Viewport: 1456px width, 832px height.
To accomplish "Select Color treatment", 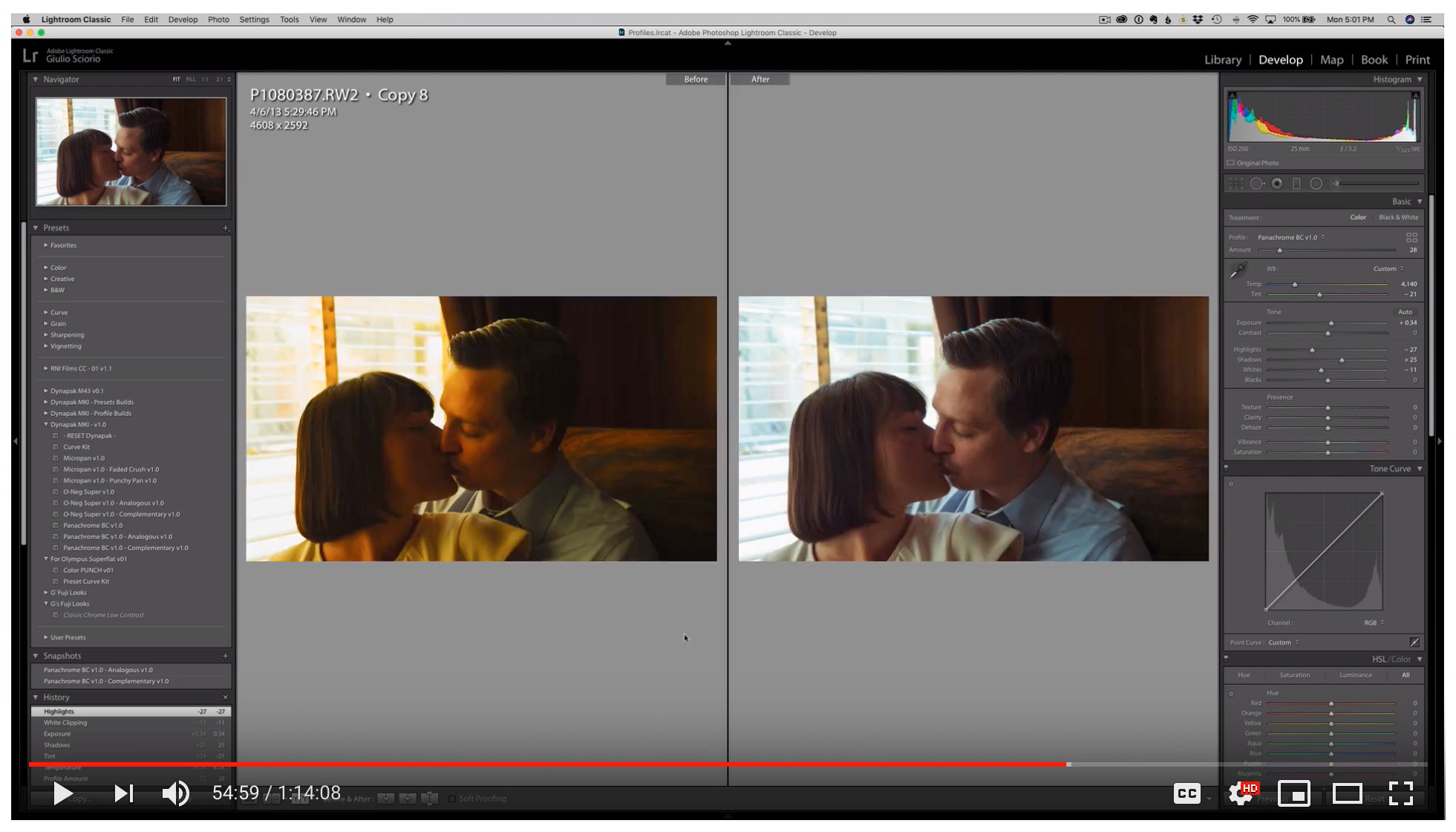I will tap(1358, 218).
